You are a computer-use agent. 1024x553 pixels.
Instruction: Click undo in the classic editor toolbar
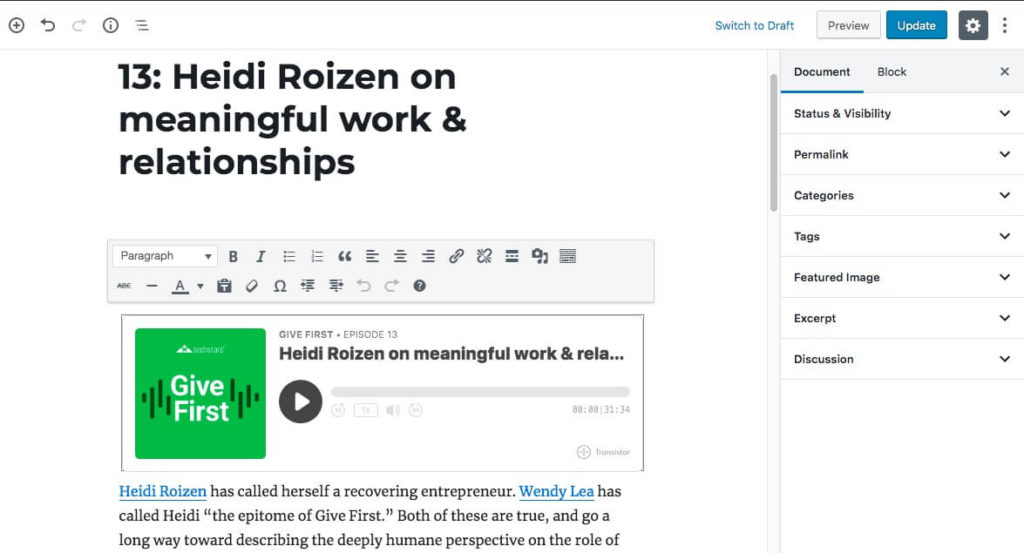click(364, 285)
